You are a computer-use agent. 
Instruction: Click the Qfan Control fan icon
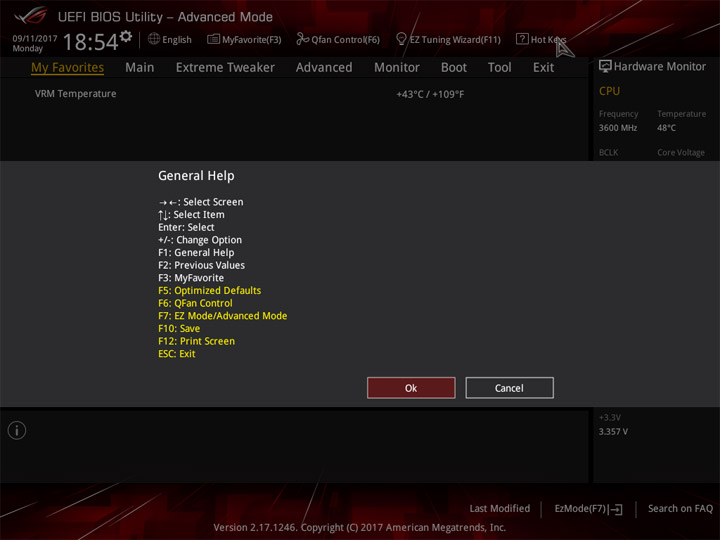[x=302, y=39]
